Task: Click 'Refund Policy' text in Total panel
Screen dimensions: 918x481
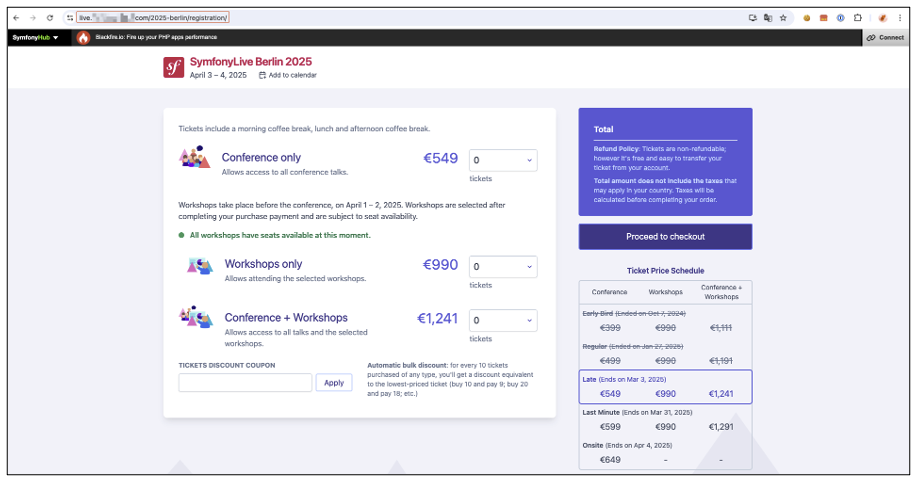Action: [616, 149]
